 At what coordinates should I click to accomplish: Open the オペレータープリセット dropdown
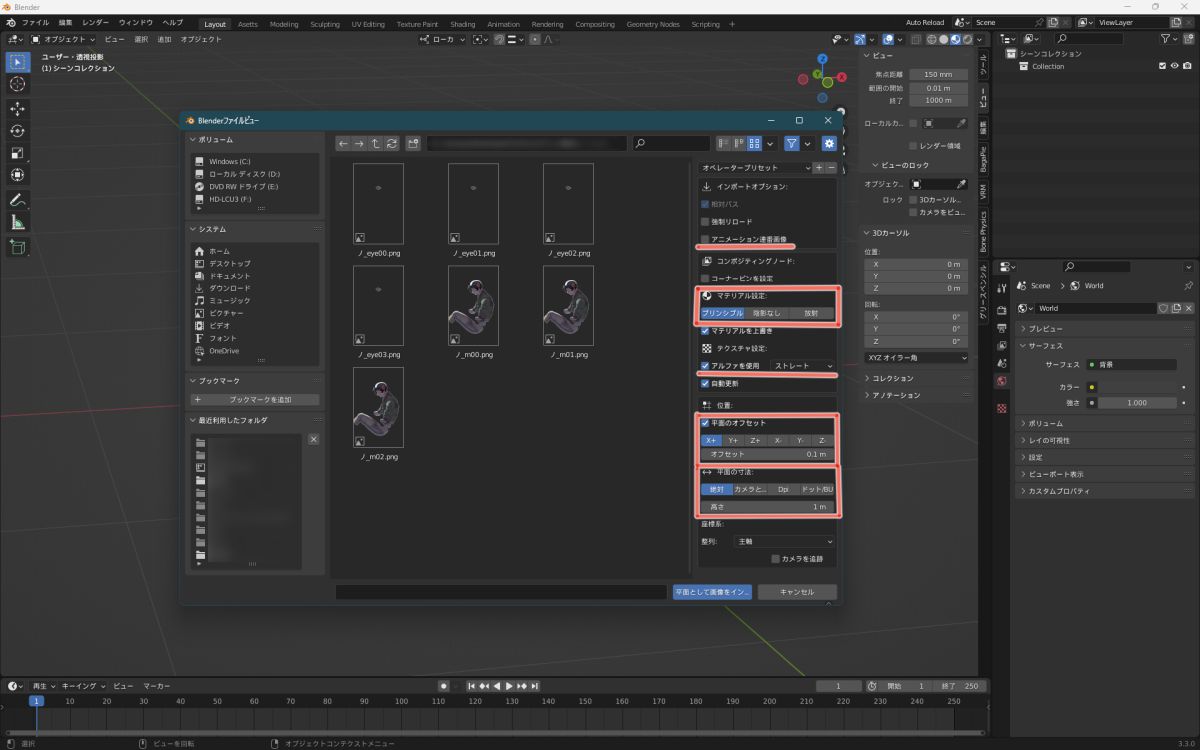point(754,168)
